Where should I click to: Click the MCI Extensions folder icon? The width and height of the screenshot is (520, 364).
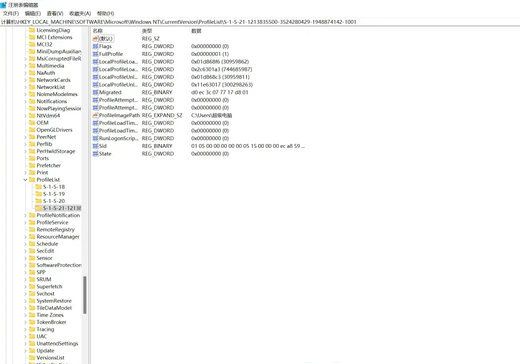(x=32, y=37)
